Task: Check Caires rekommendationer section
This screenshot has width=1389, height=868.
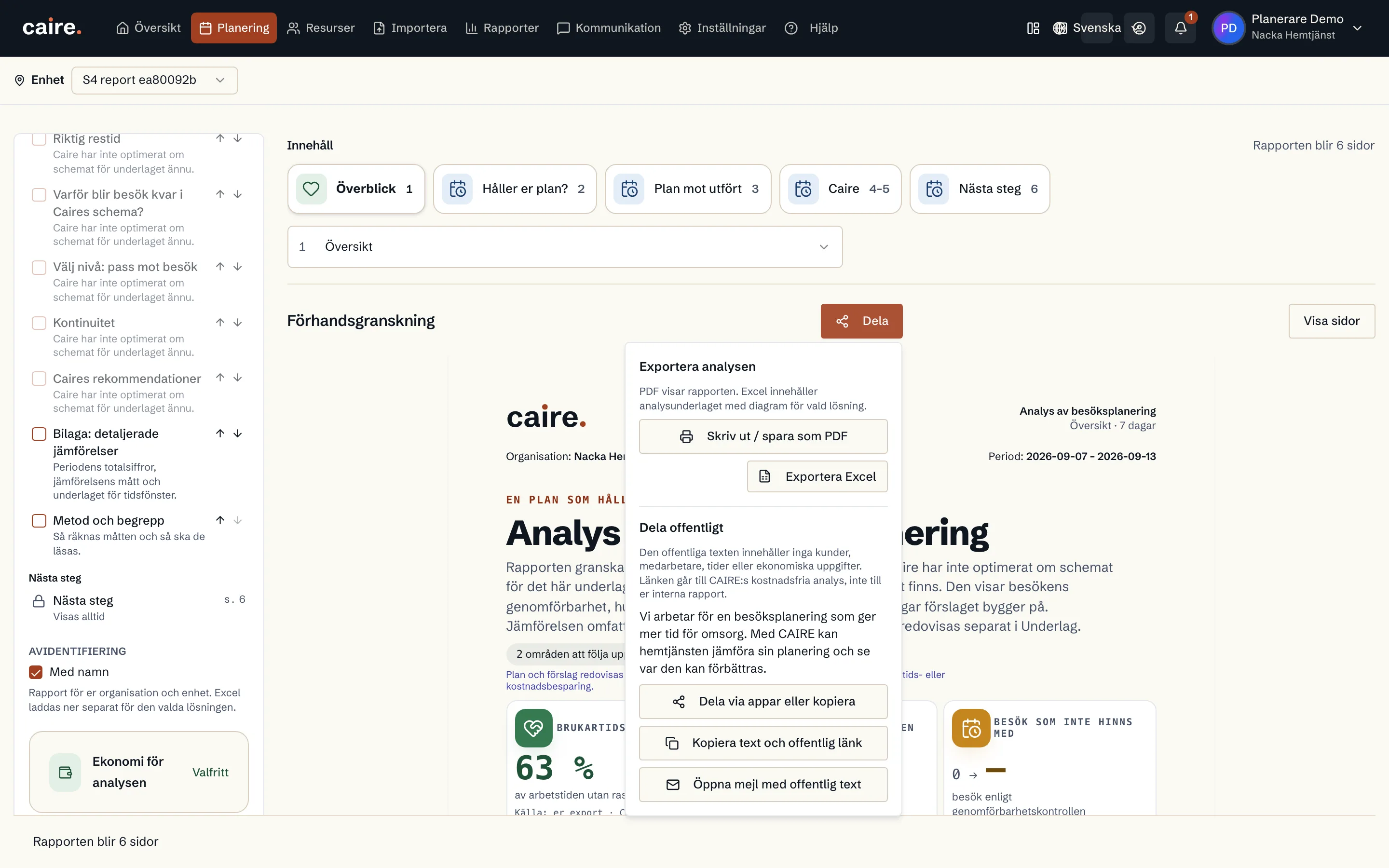Action: (x=39, y=379)
